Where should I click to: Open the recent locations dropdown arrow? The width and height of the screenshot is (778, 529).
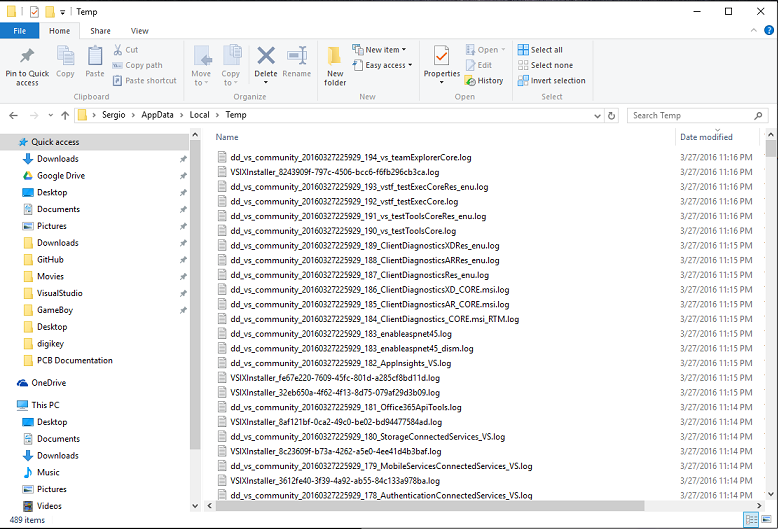pos(51,115)
